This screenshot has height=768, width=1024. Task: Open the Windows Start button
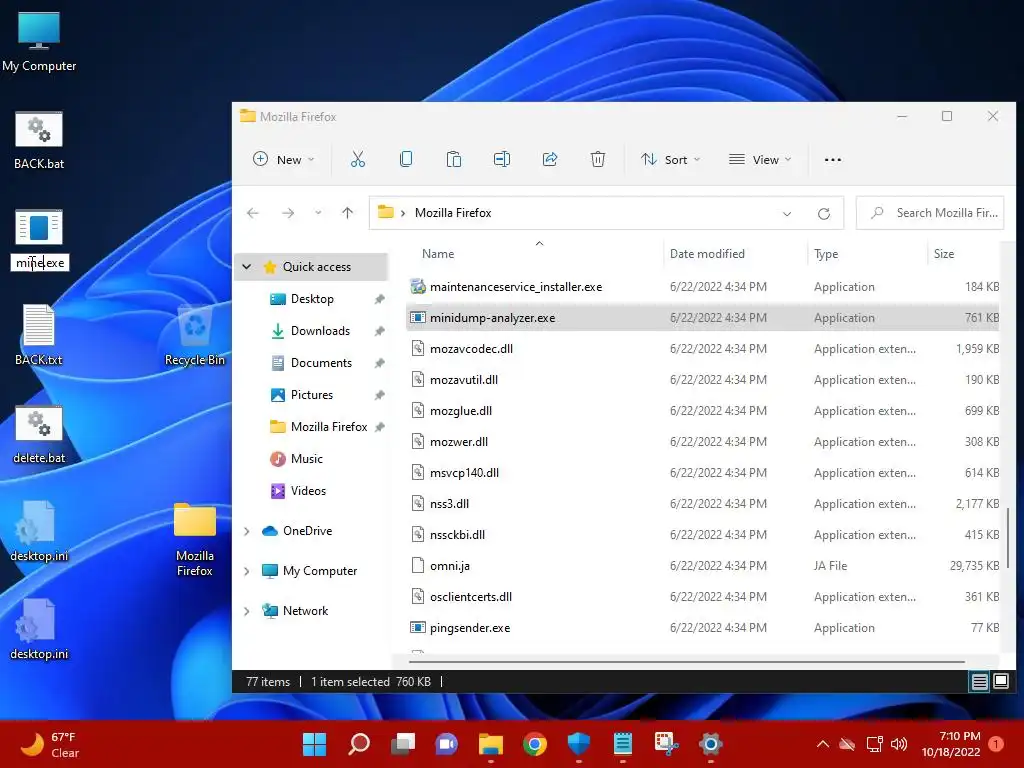point(314,744)
